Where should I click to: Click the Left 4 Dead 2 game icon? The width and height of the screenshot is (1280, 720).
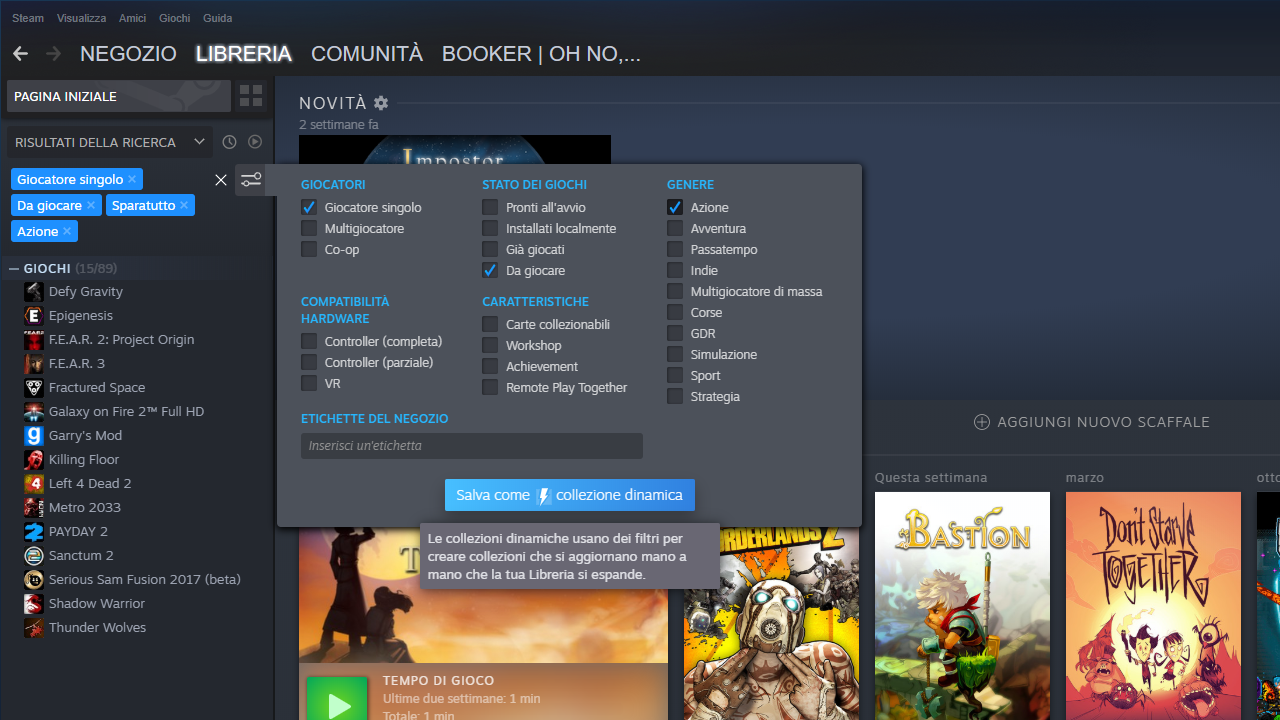coord(34,484)
